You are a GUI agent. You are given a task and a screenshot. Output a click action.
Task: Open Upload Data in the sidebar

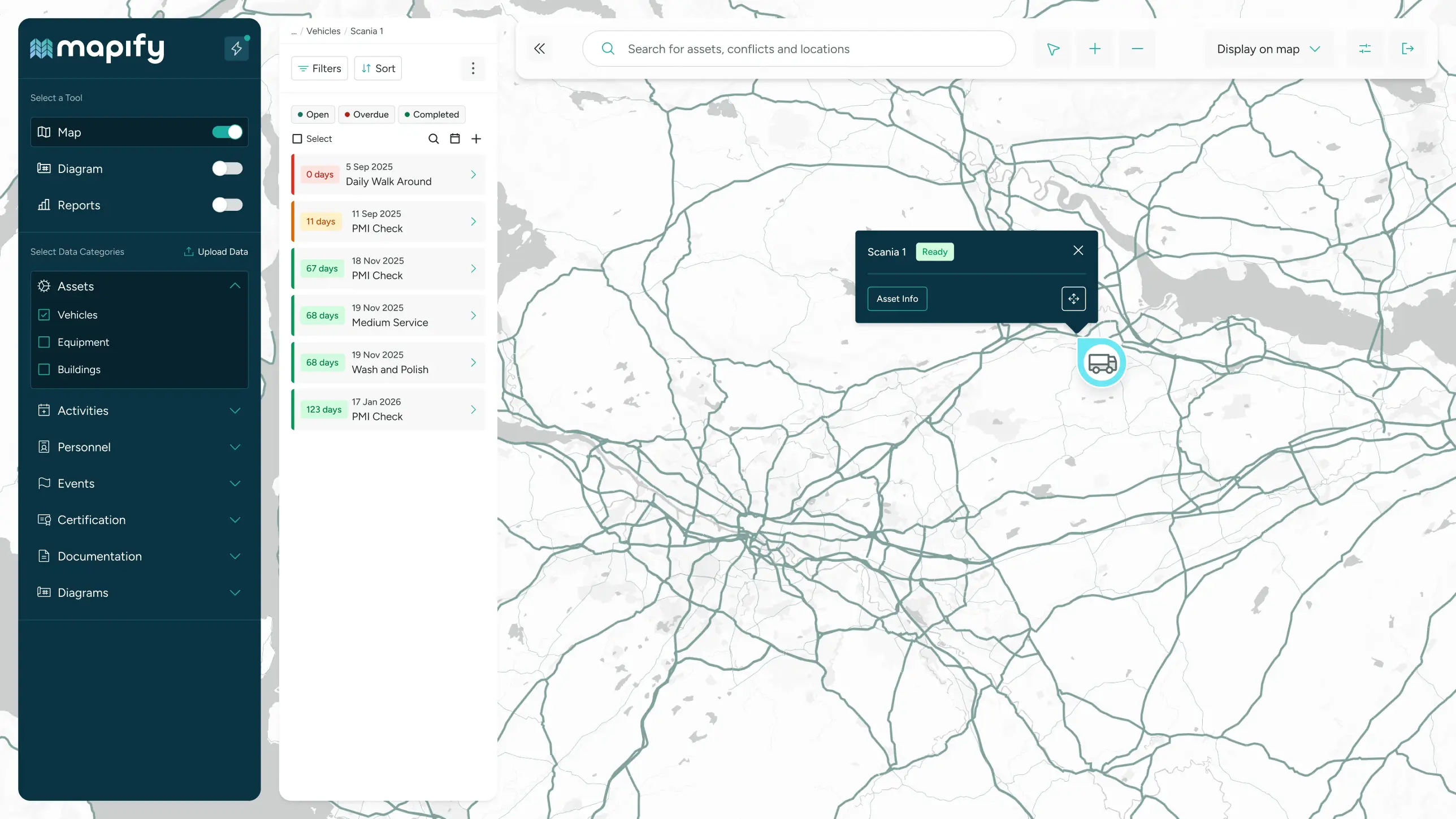215,252
